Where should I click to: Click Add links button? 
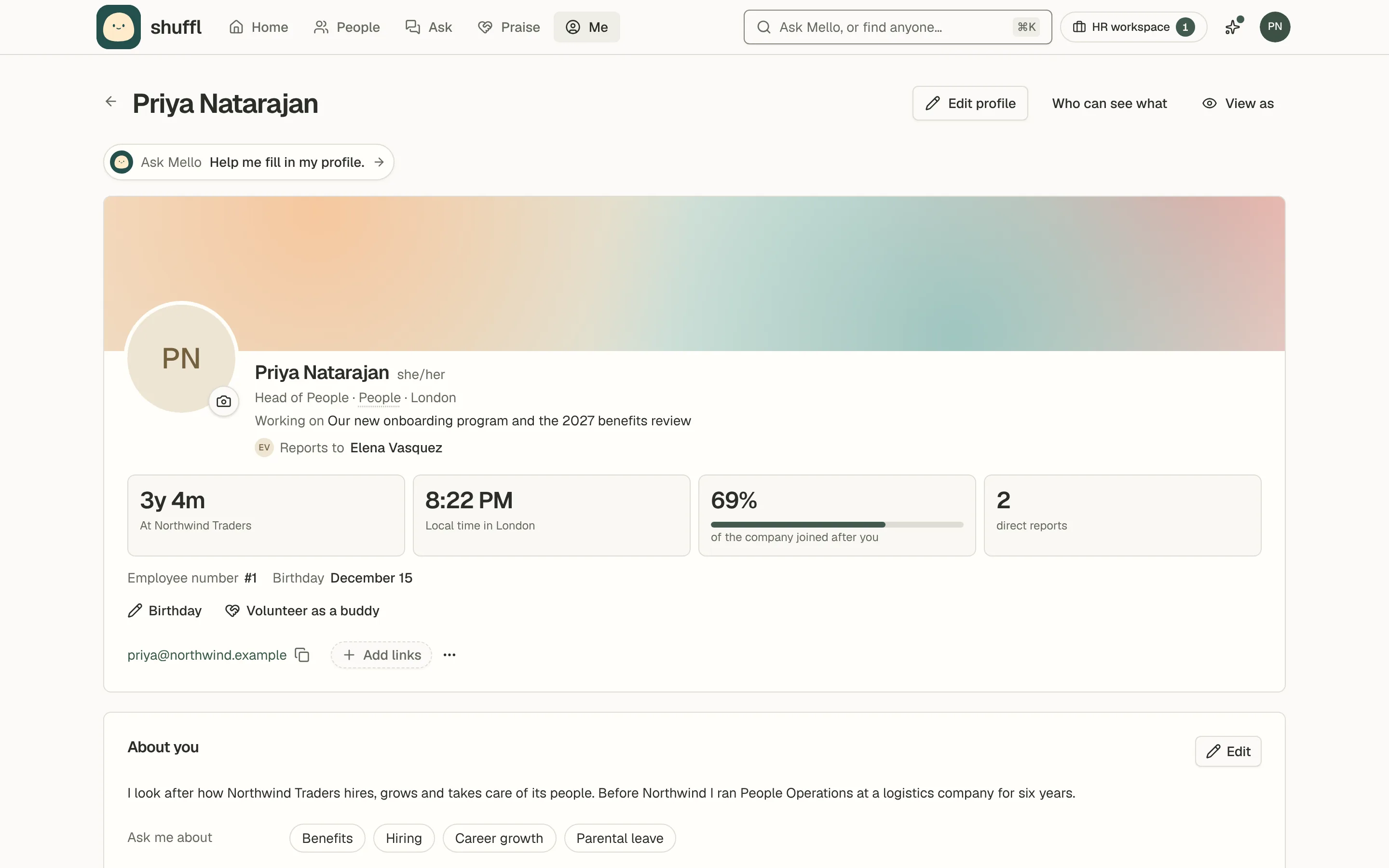(x=381, y=655)
